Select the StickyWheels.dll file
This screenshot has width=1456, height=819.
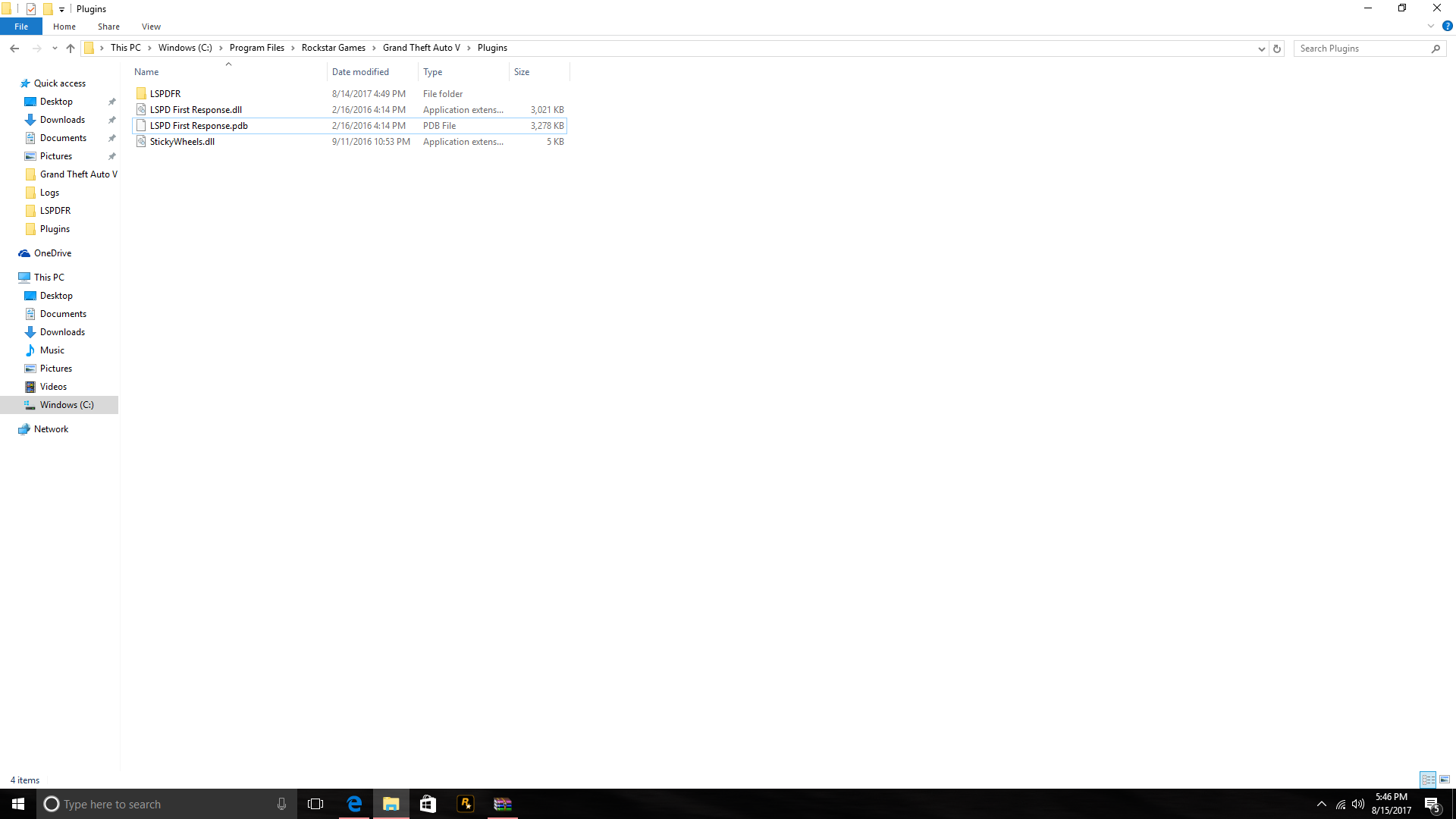click(x=182, y=142)
